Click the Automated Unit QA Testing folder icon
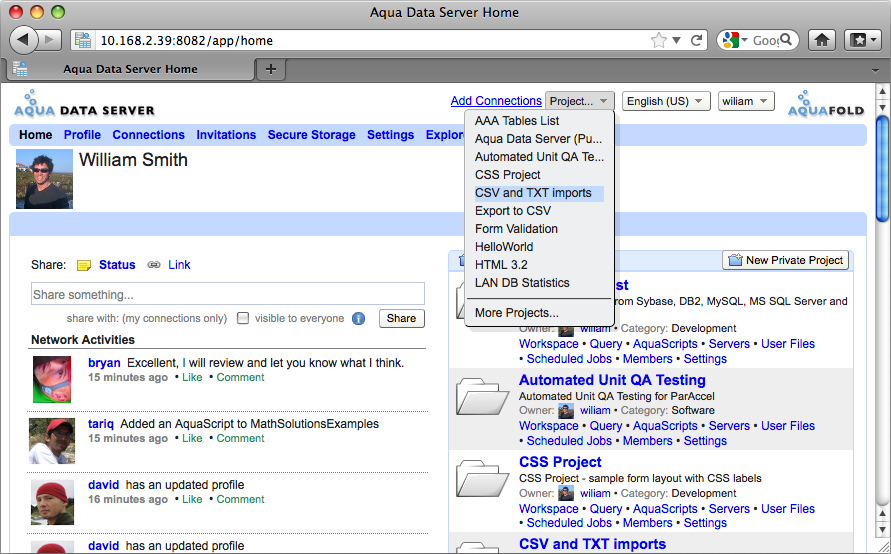The height and width of the screenshot is (554, 891). (x=483, y=396)
